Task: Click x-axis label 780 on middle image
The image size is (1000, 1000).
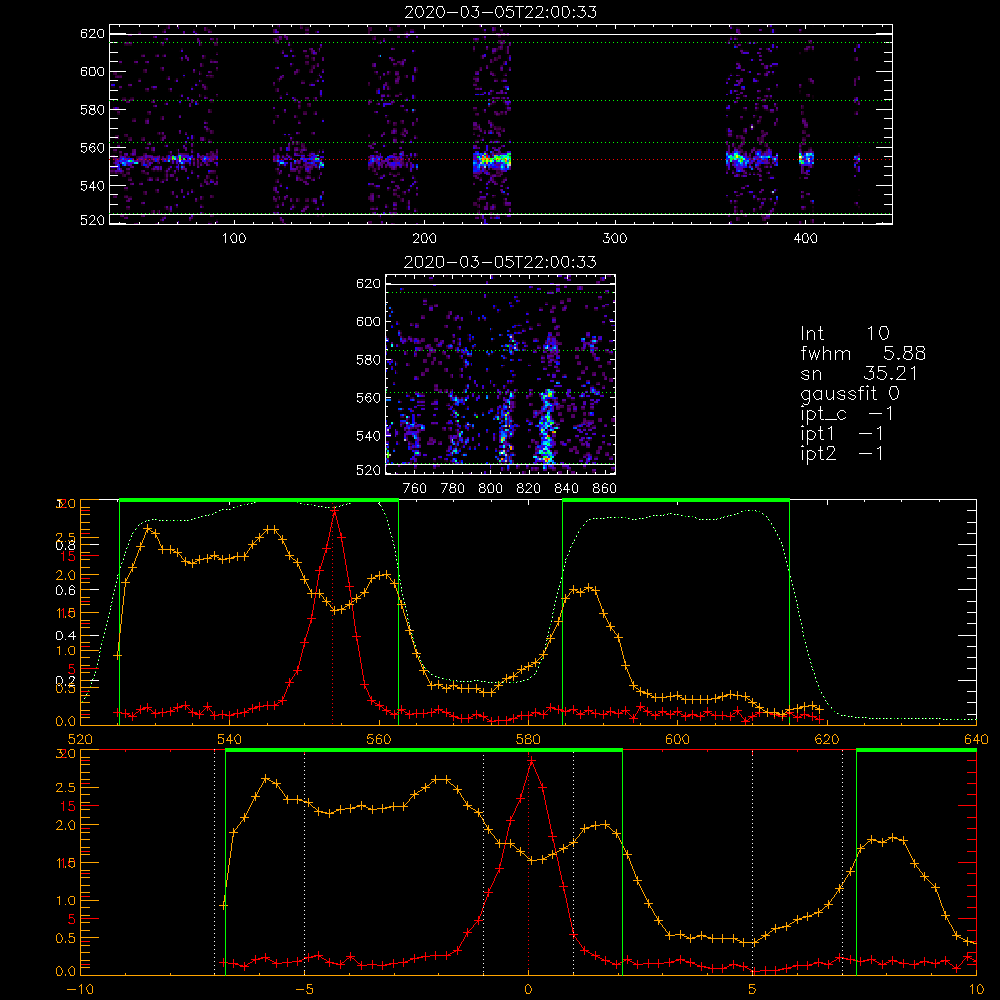Action: click(x=453, y=489)
